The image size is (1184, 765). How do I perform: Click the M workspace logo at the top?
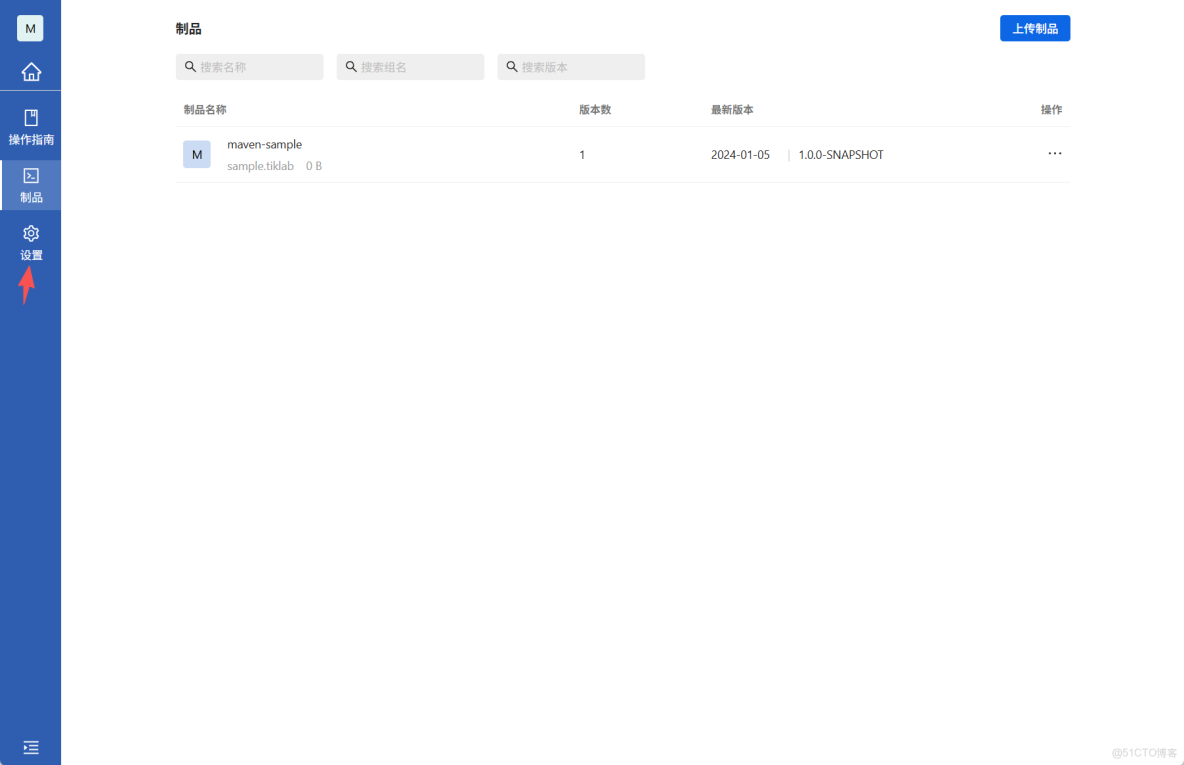[x=30, y=28]
